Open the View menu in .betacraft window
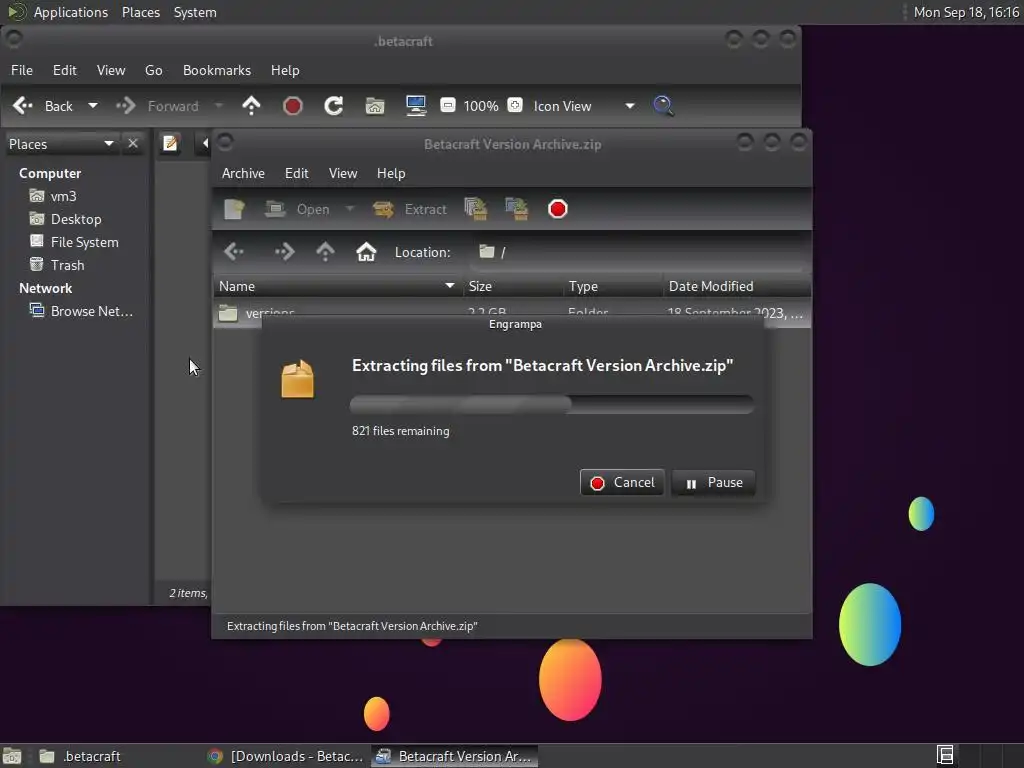 tap(111, 70)
